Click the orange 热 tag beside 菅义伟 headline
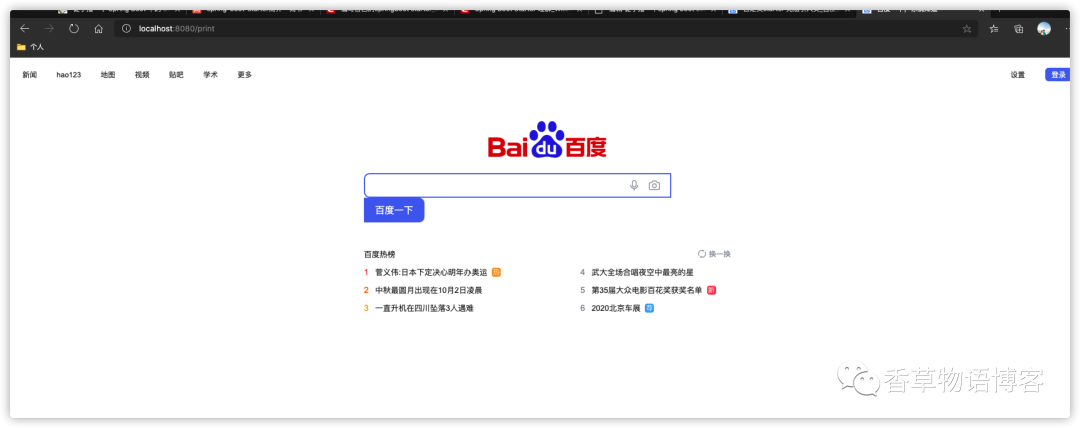This screenshot has width=1080, height=428. [497, 272]
